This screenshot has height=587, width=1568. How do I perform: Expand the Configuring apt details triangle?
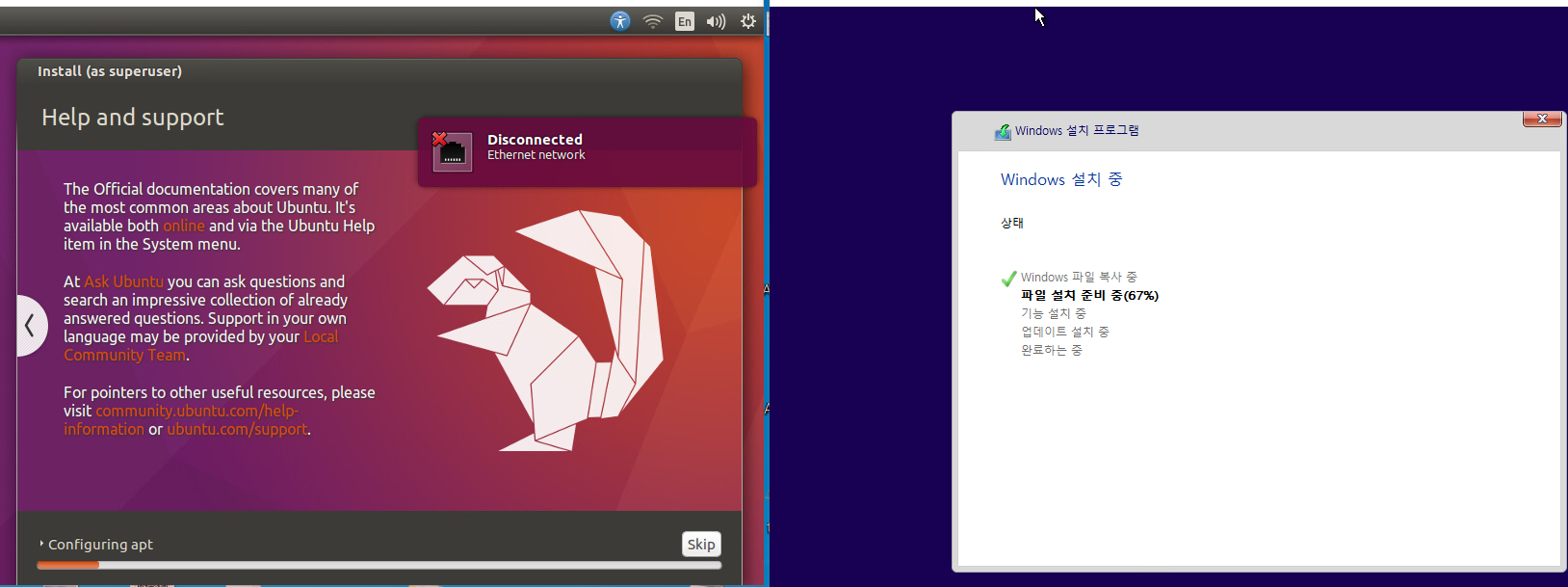[41, 545]
